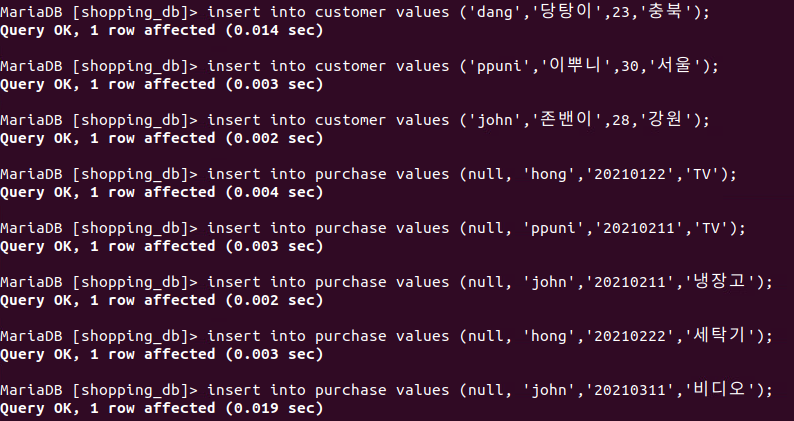Click the purchase insert line containing '세탁기'
The image size is (794, 421).
386,336
